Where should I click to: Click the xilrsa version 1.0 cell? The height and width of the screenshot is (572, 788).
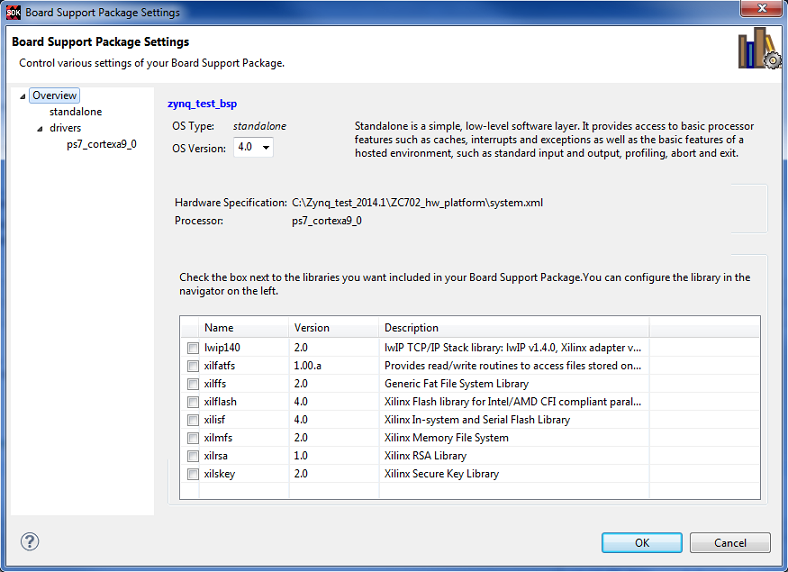point(301,456)
